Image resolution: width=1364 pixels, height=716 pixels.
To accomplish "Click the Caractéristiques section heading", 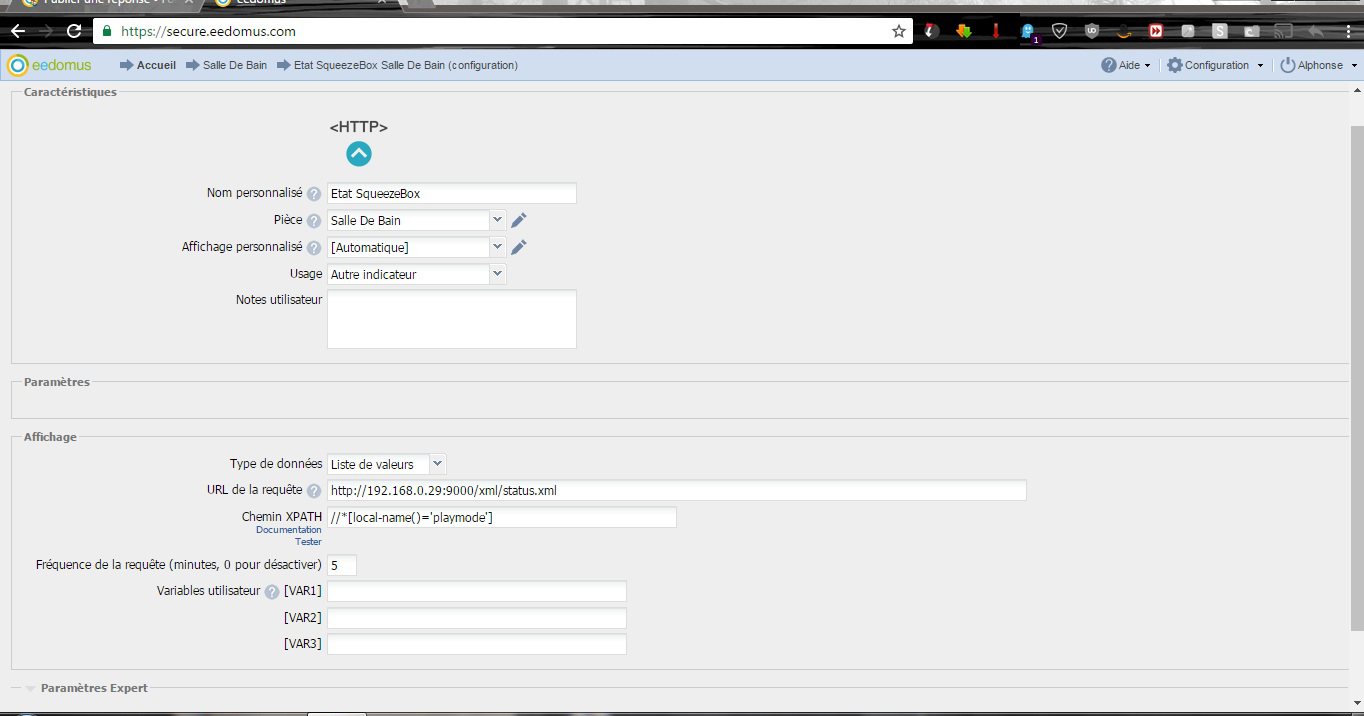I will (x=70, y=92).
